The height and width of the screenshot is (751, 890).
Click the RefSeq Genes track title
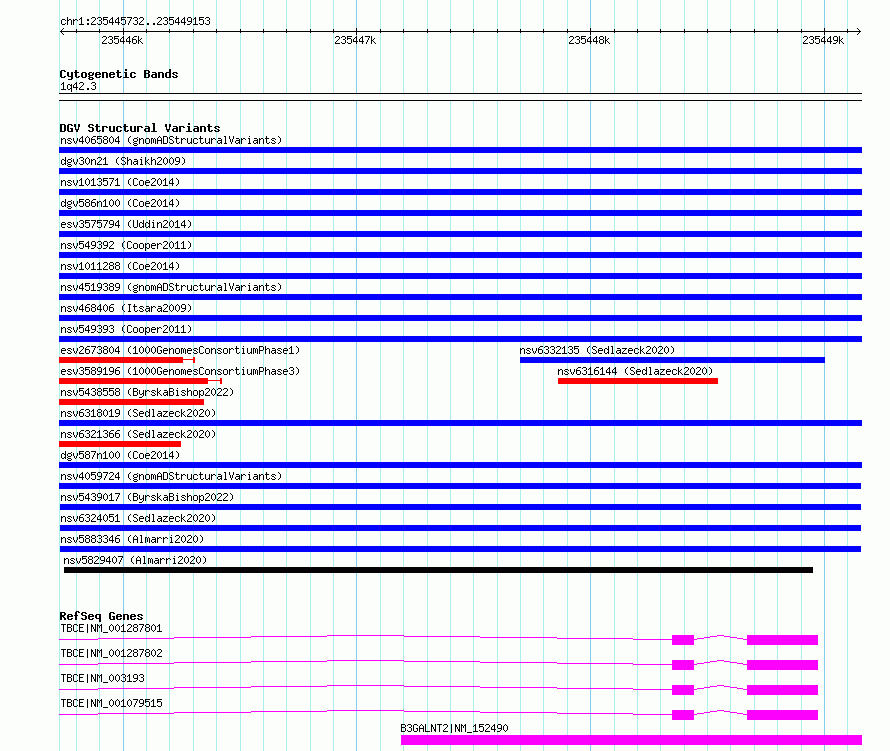(101, 616)
